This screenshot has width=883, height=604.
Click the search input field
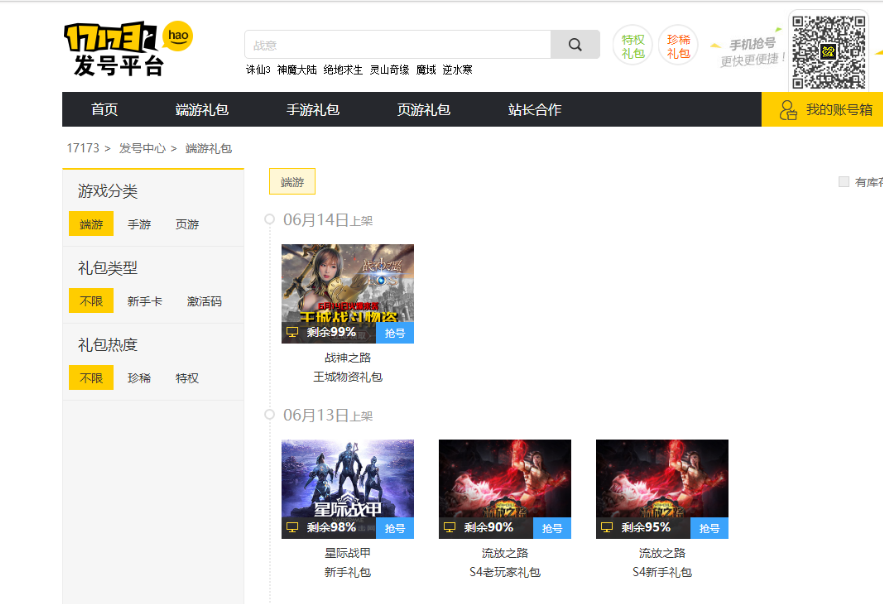pyautogui.click(x=398, y=44)
